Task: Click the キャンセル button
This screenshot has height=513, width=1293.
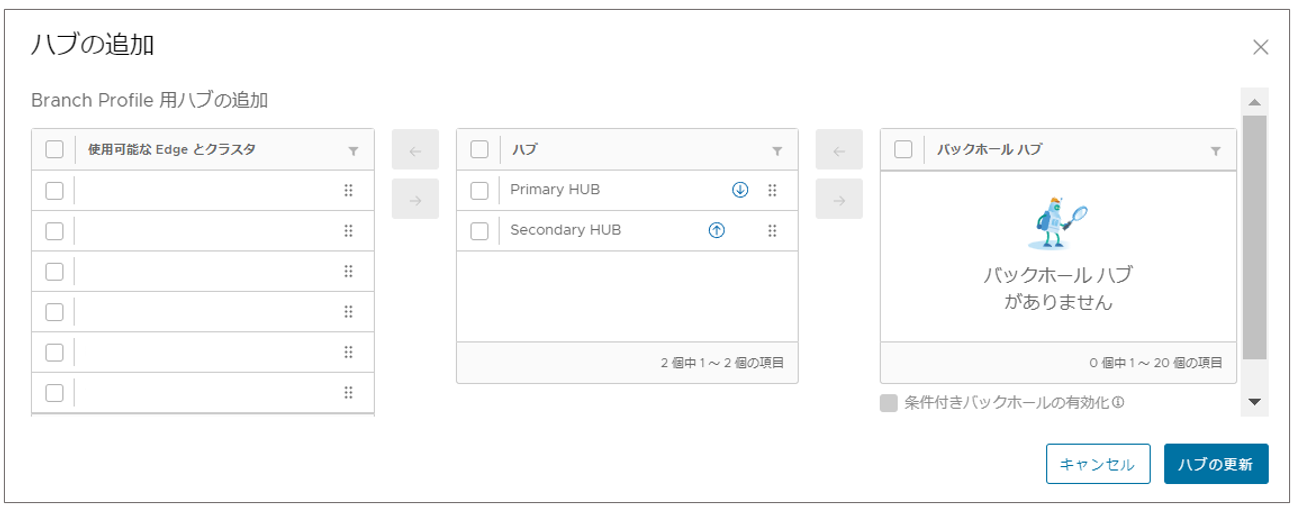Action: coord(1098,464)
